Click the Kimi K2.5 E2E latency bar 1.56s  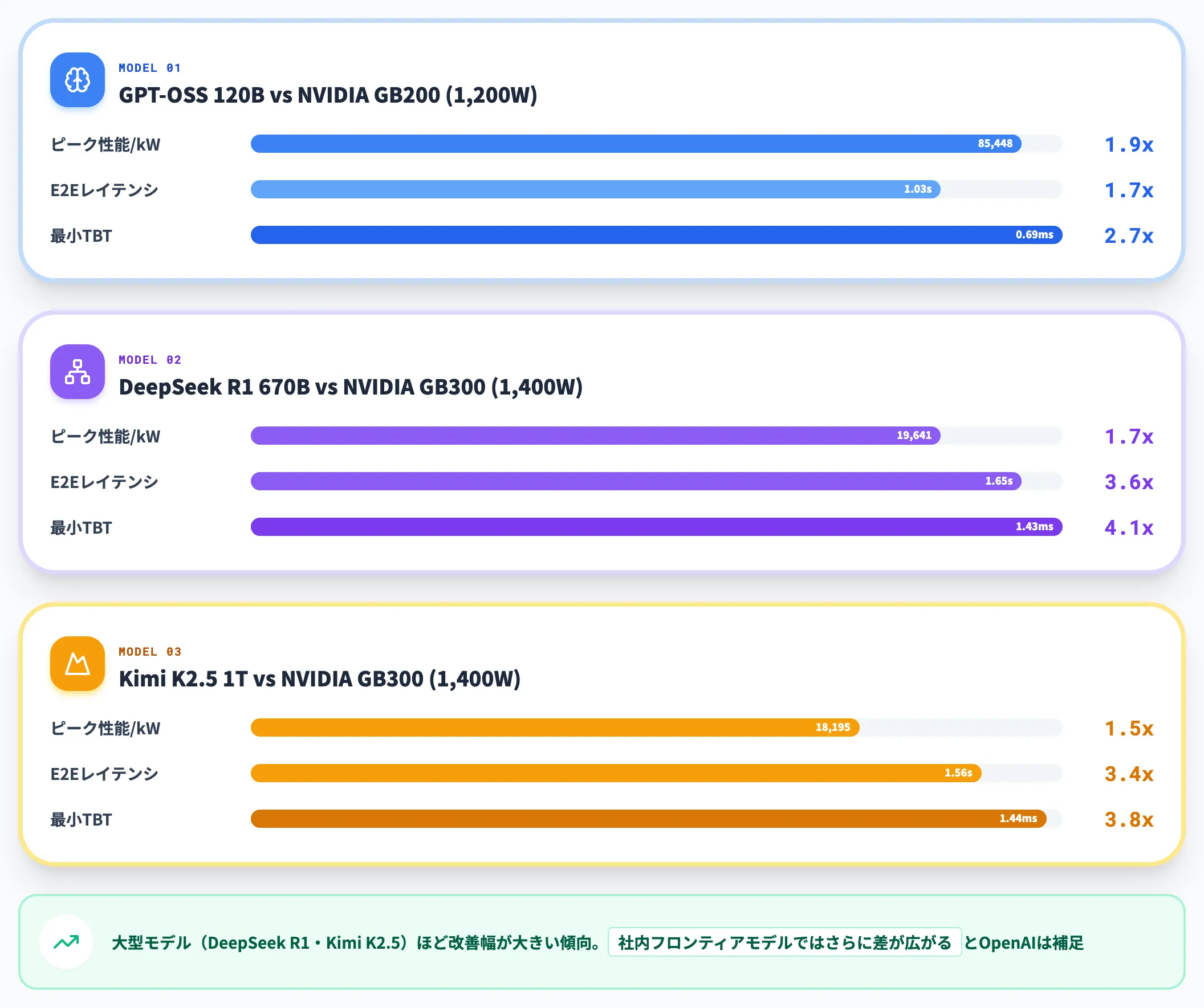(x=616, y=773)
